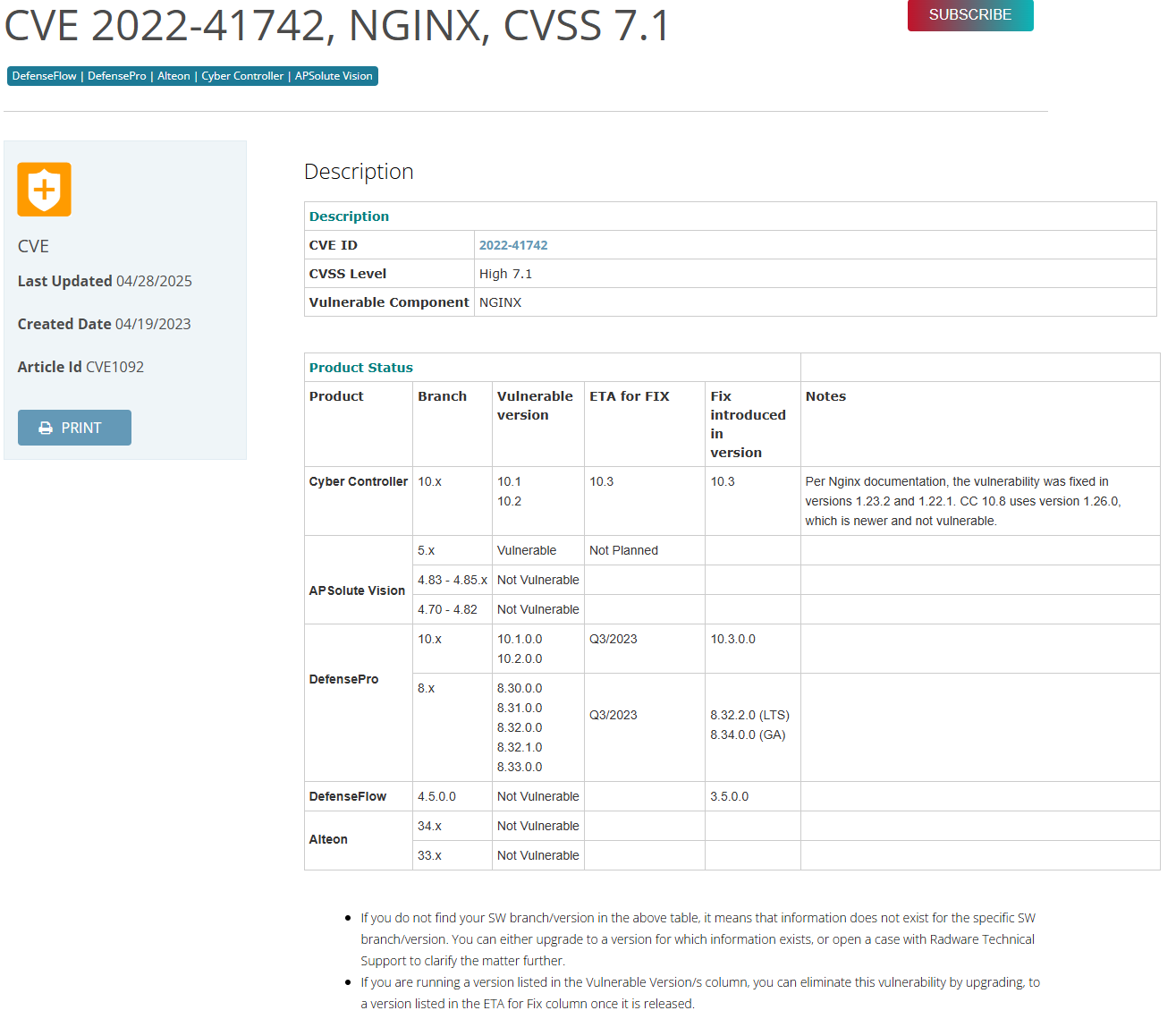Click the Branch column header
Screen dimensions: 1176x1019
tap(442, 396)
